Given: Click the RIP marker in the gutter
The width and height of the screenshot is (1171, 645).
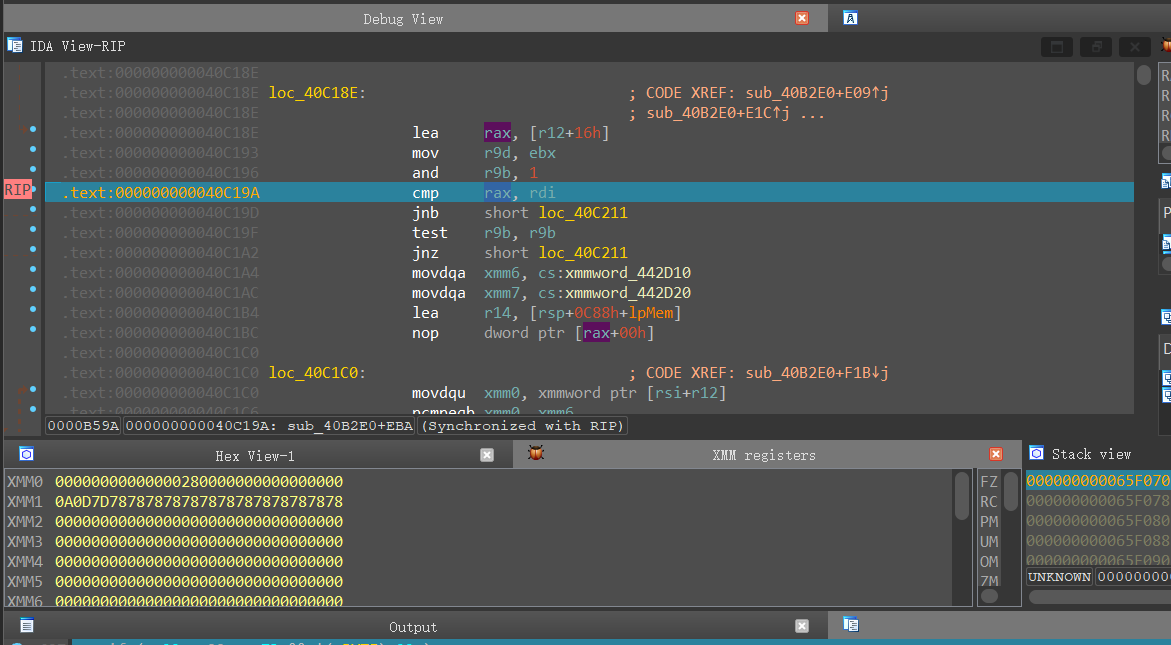Looking at the screenshot, I should 18,190.
